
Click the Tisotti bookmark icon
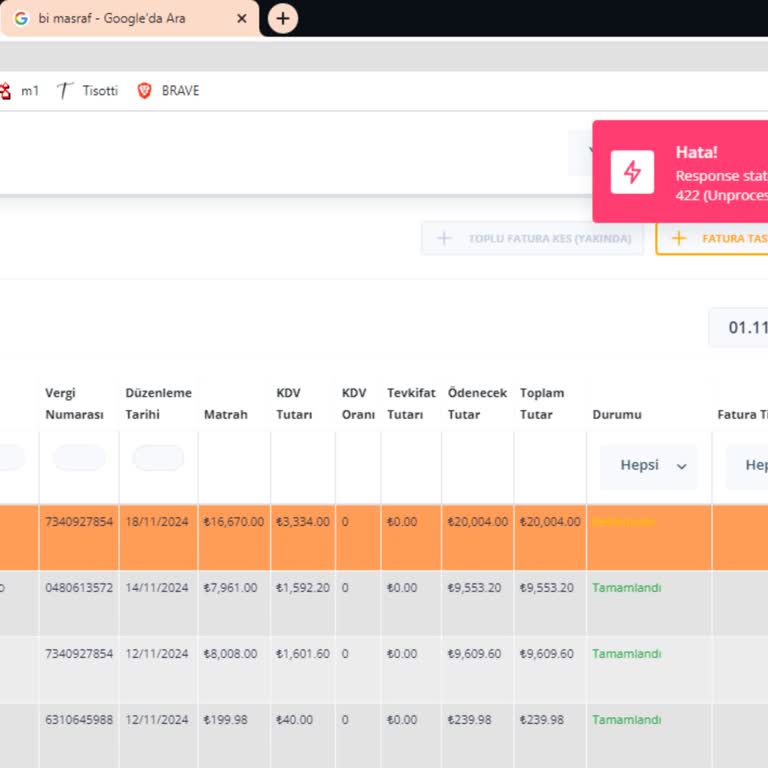click(65, 91)
